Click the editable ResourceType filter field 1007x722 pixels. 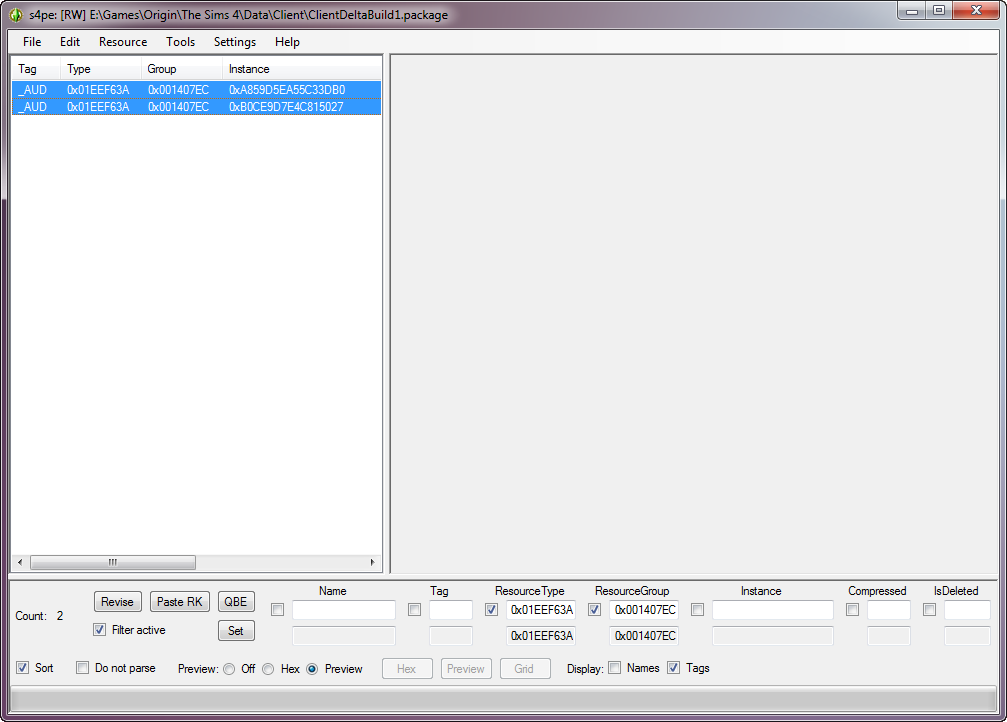(541, 610)
